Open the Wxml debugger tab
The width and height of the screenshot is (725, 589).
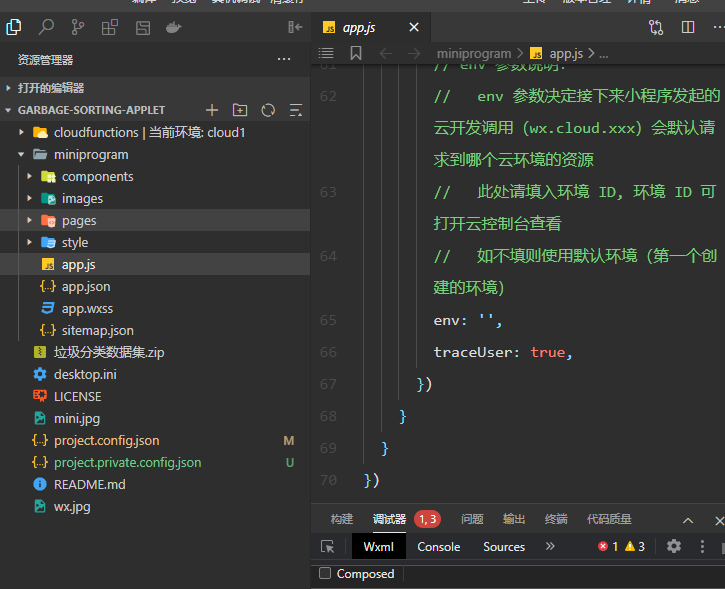click(x=379, y=546)
